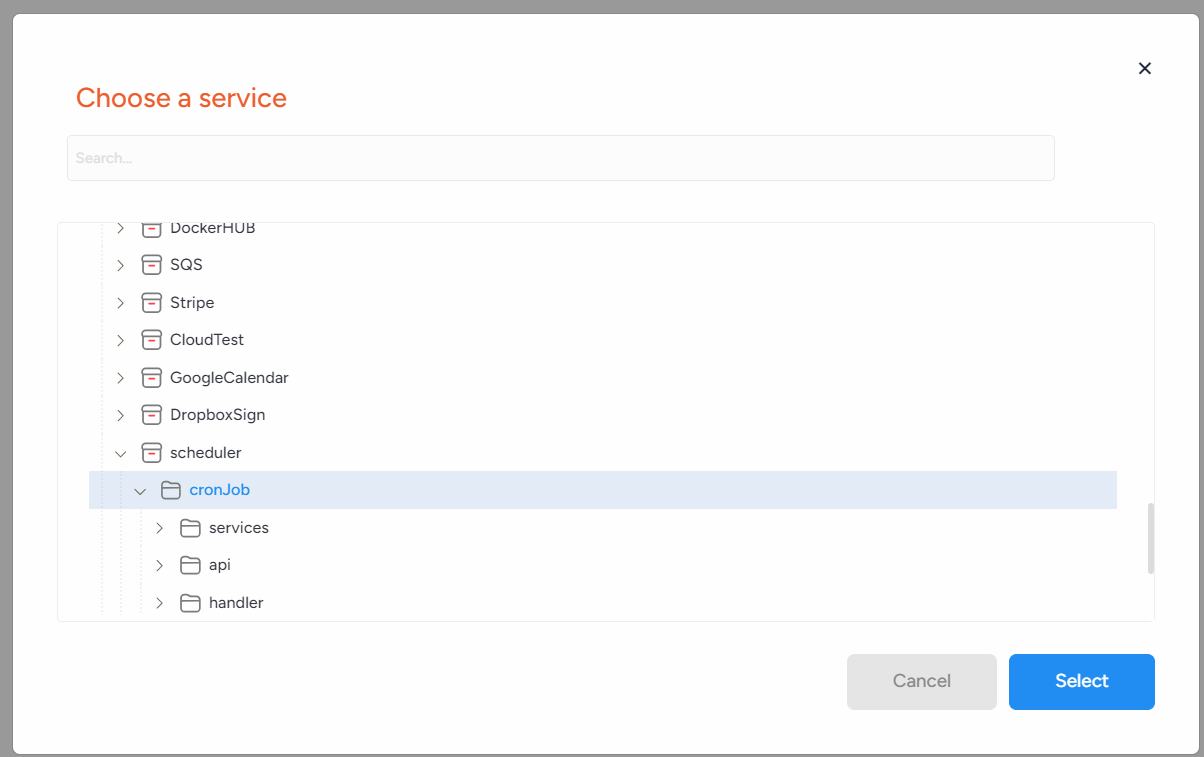Click the CloudTest archive icon
1204x757 pixels.
click(x=151, y=340)
